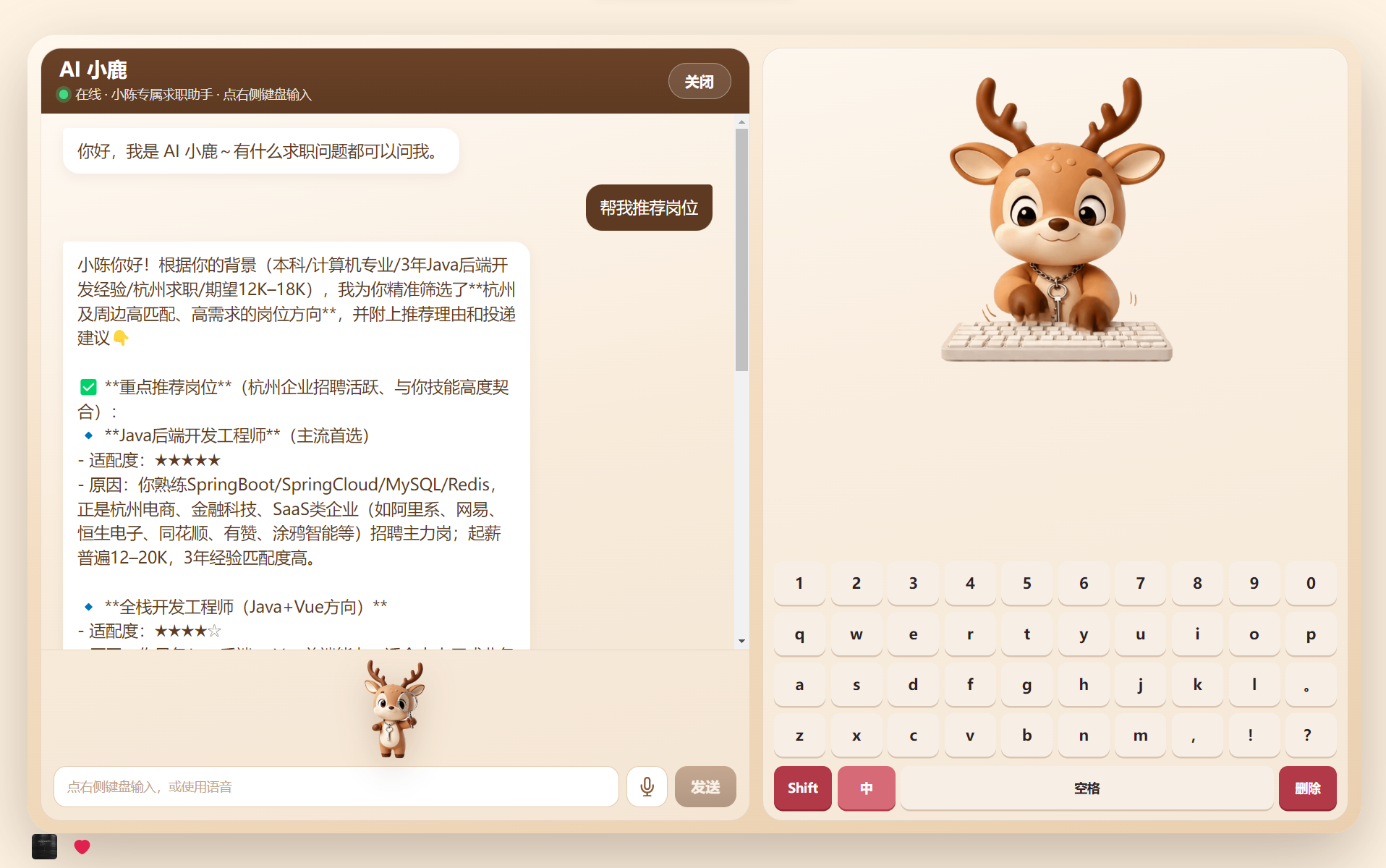Tap the Chinese period 。 key
The width and height of the screenshot is (1386, 868).
[1311, 684]
